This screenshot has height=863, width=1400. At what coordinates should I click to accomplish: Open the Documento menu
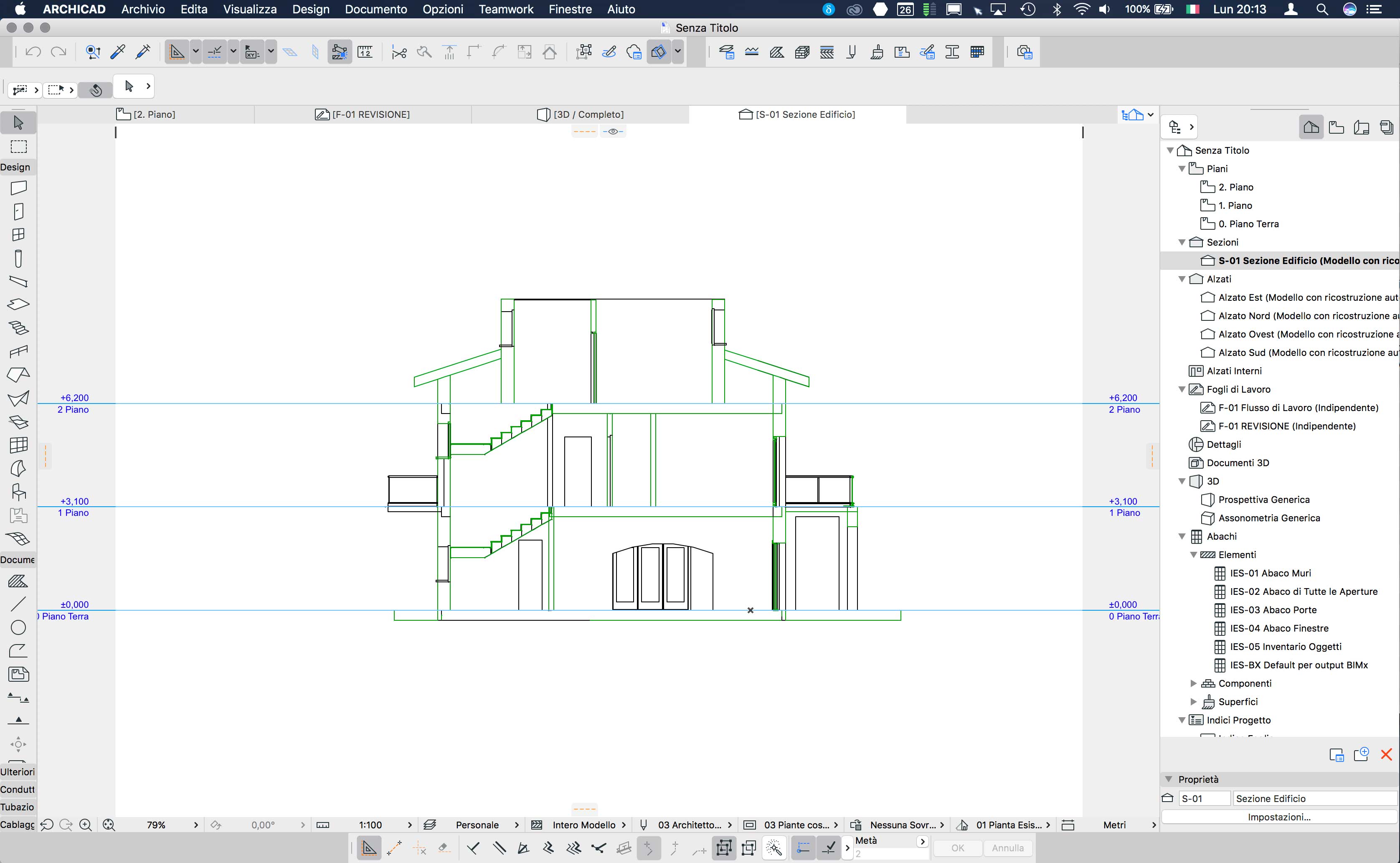[375, 9]
